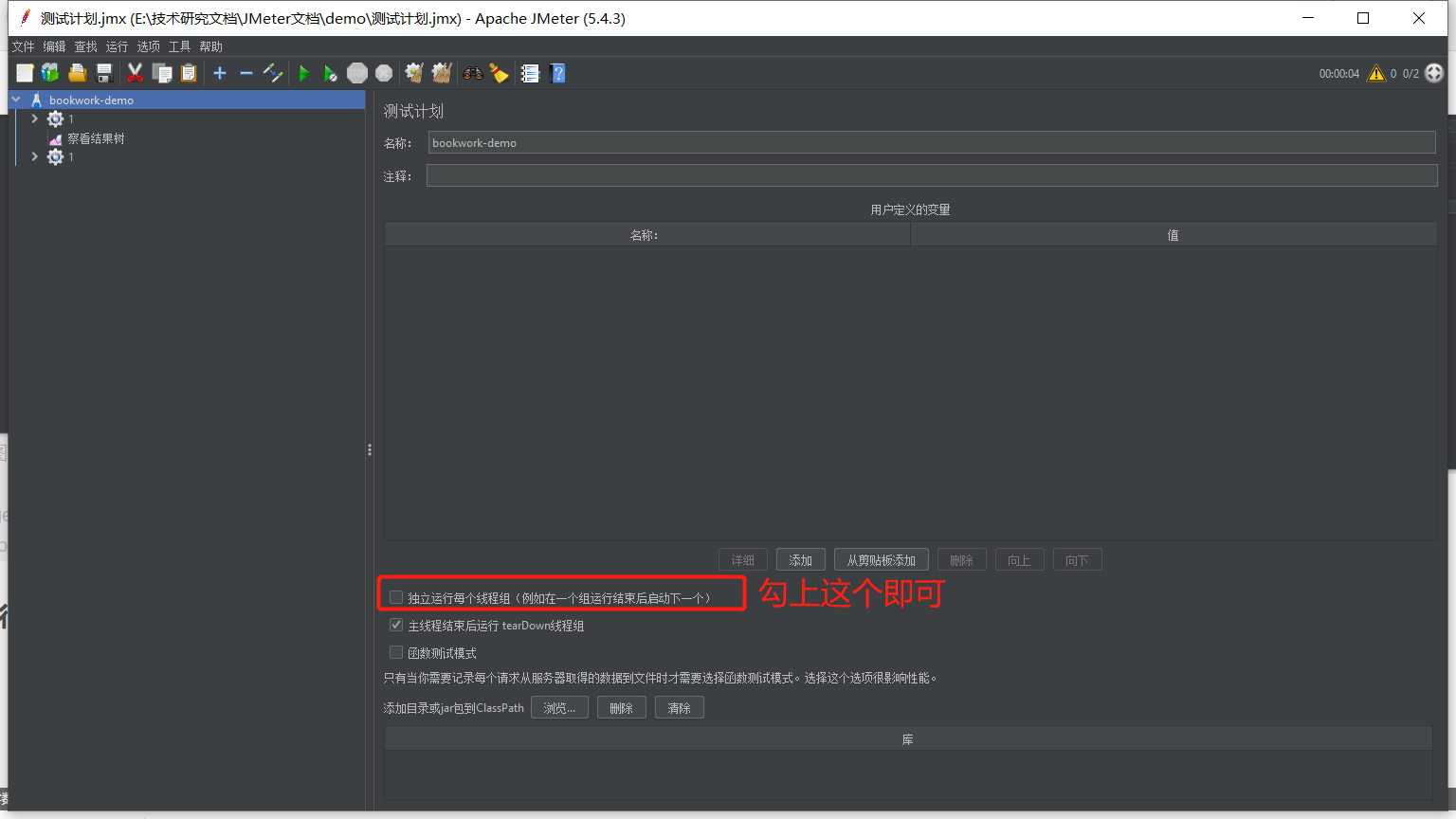Click the 0/2 thread count indicator
The height and width of the screenshot is (819, 1456).
pyautogui.click(x=1411, y=73)
